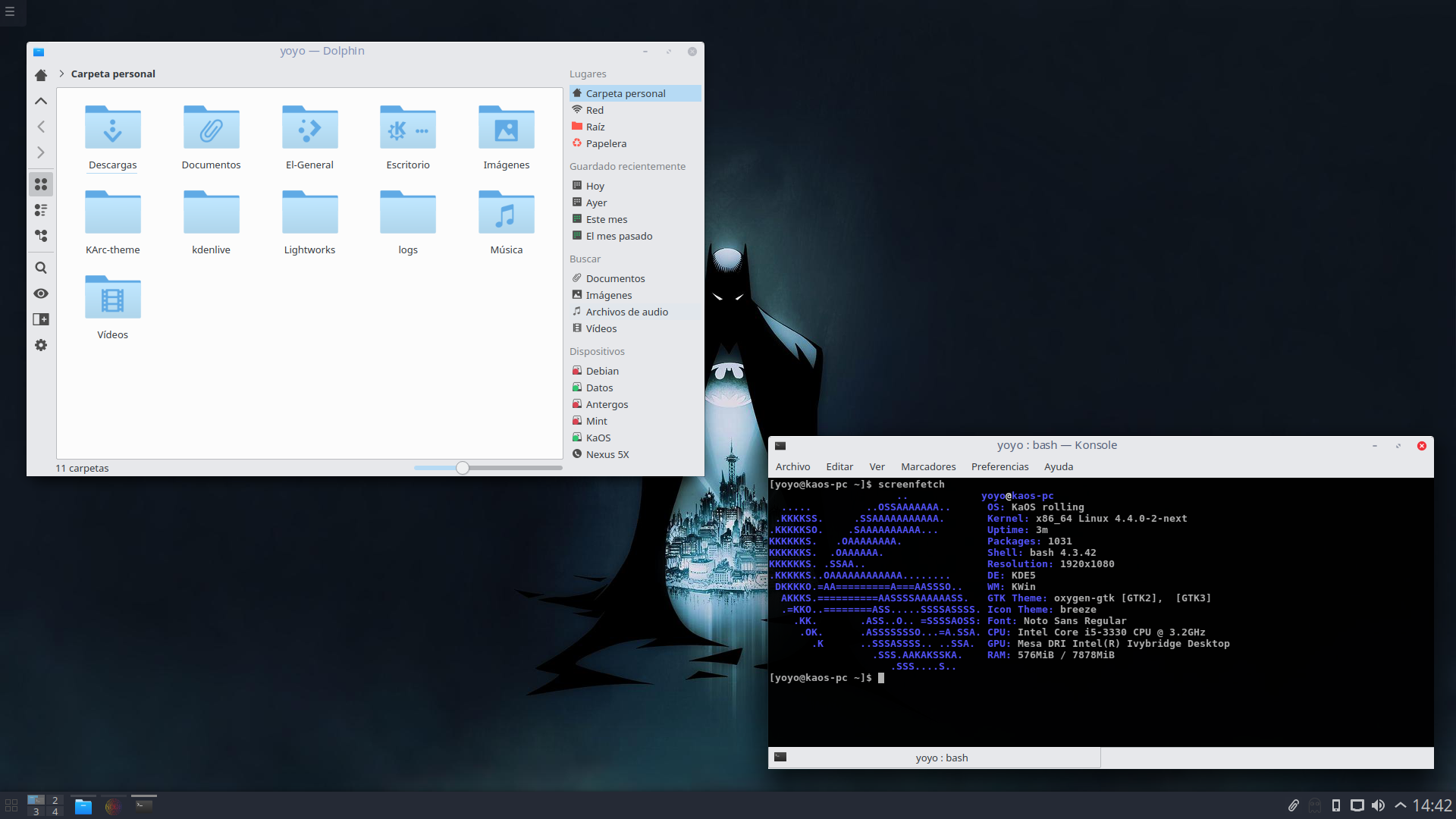This screenshot has height=819, width=1456.
Task: Expand breadcrumb chevron before Carpeta personal
Action: (61, 74)
